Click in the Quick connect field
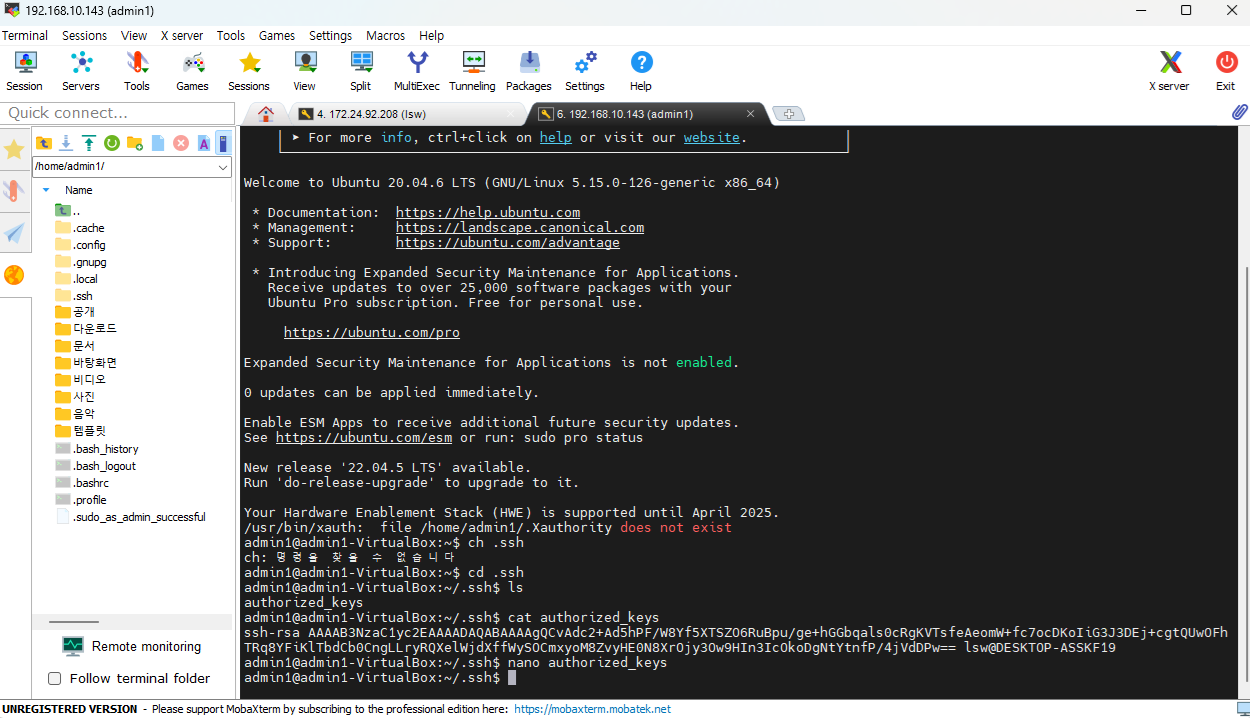The image size is (1250, 718). click(x=119, y=113)
